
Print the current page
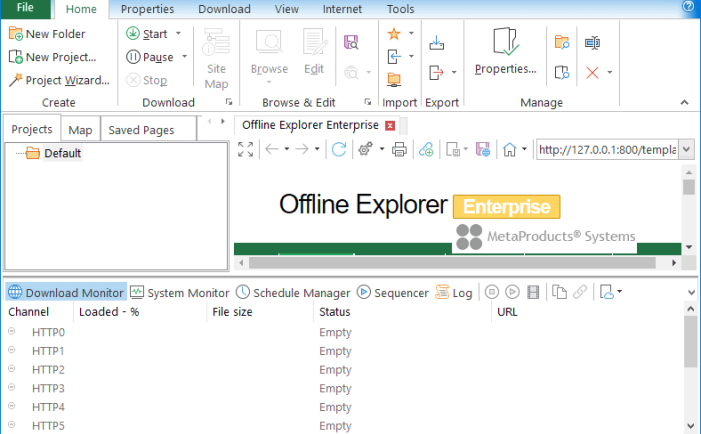click(399, 149)
